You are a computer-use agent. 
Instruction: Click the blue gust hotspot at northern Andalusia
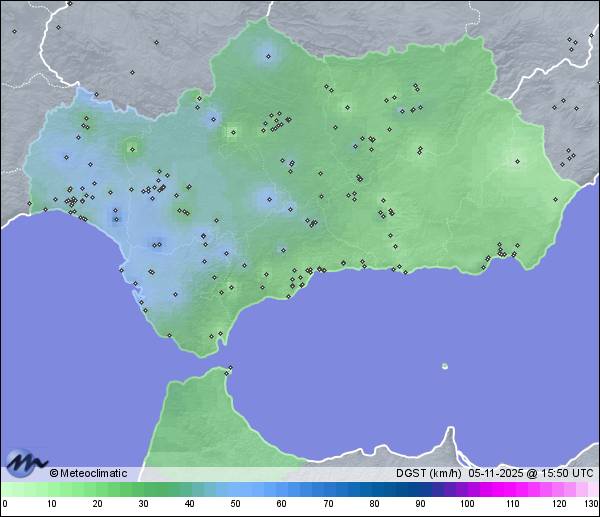pos(266,52)
